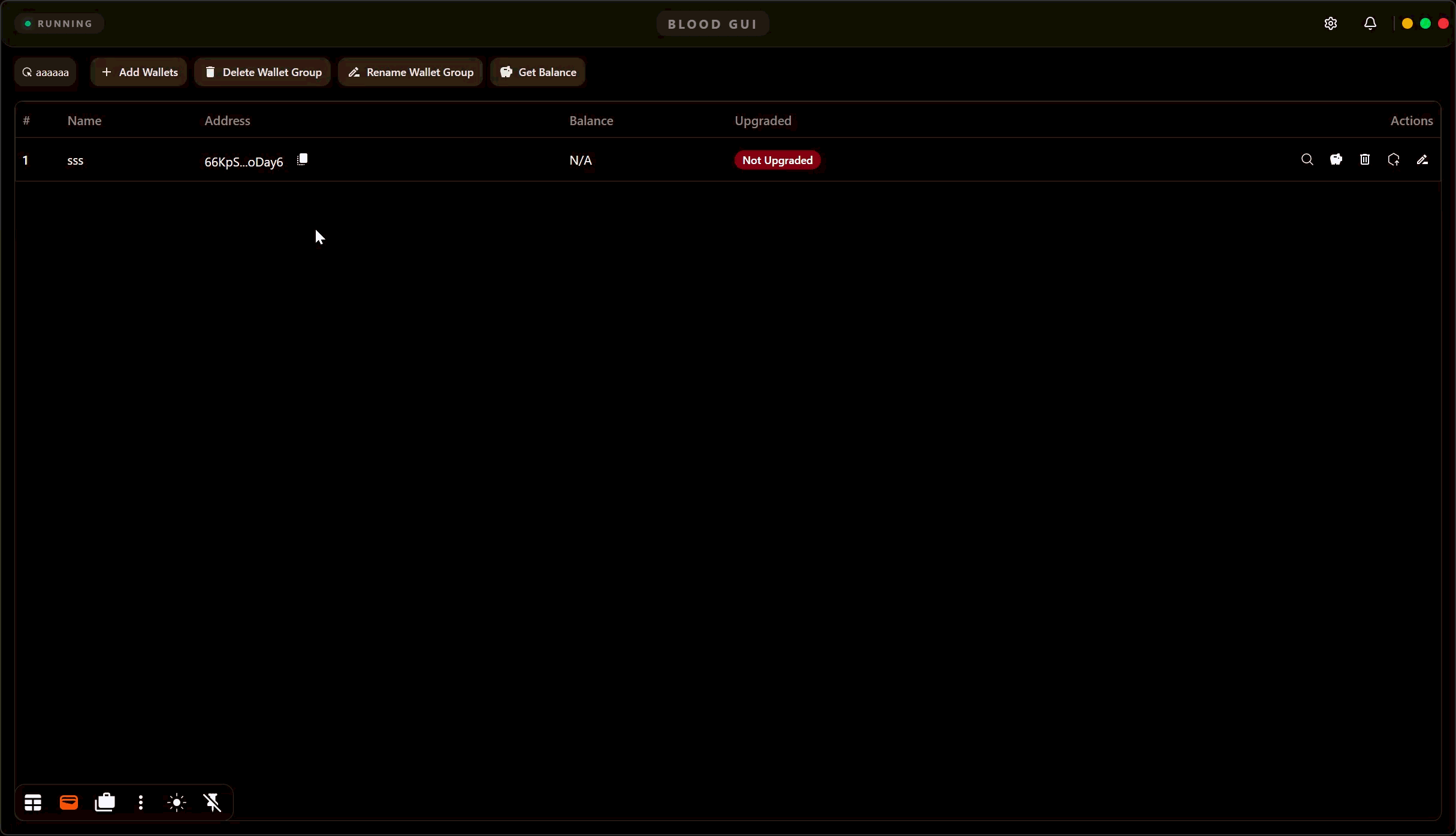Delete wallet sss using the trash icon
Viewport: 1456px width, 836px height.
click(x=1364, y=160)
